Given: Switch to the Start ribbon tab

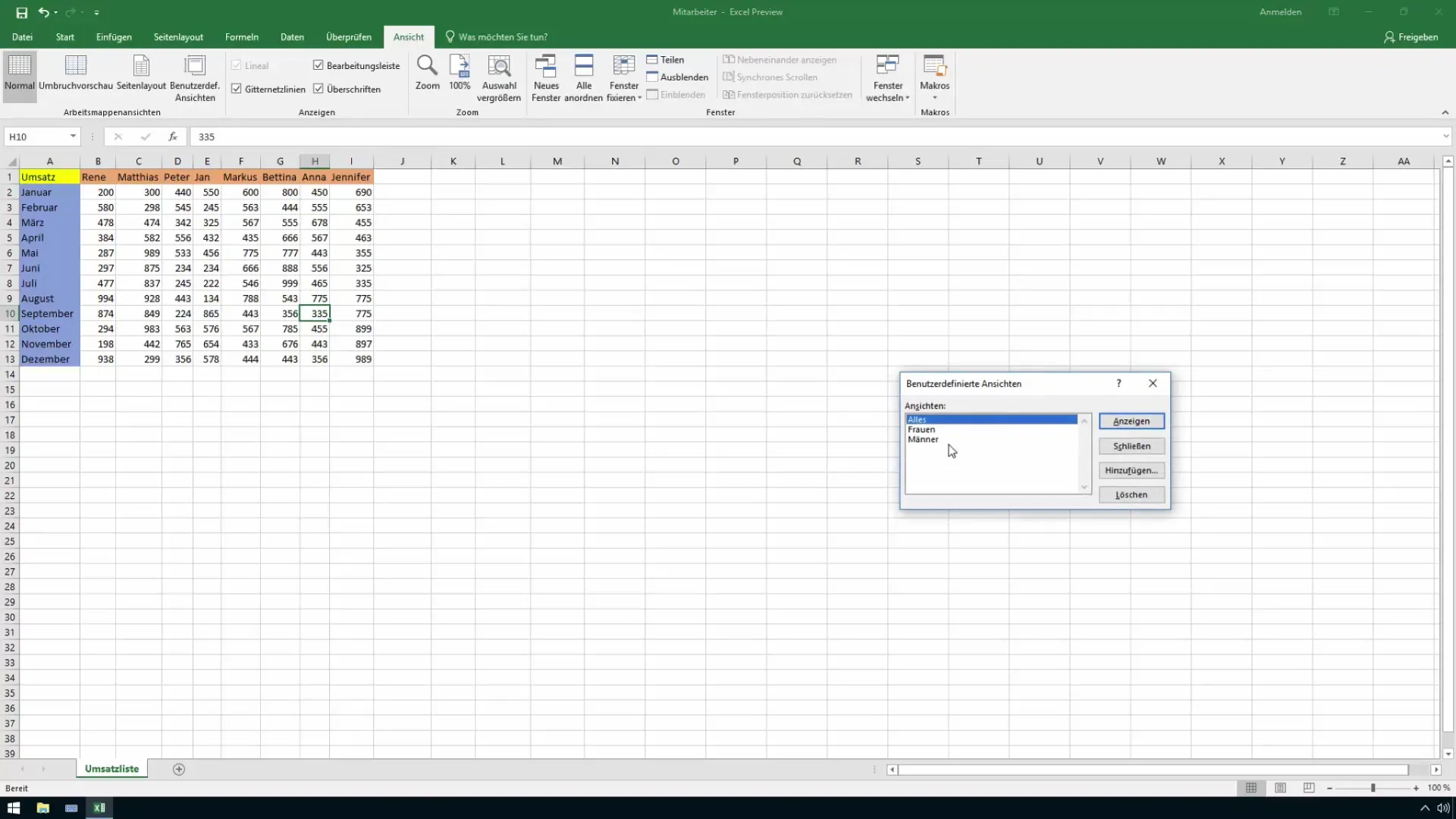Looking at the screenshot, I should tap(65, 37).
